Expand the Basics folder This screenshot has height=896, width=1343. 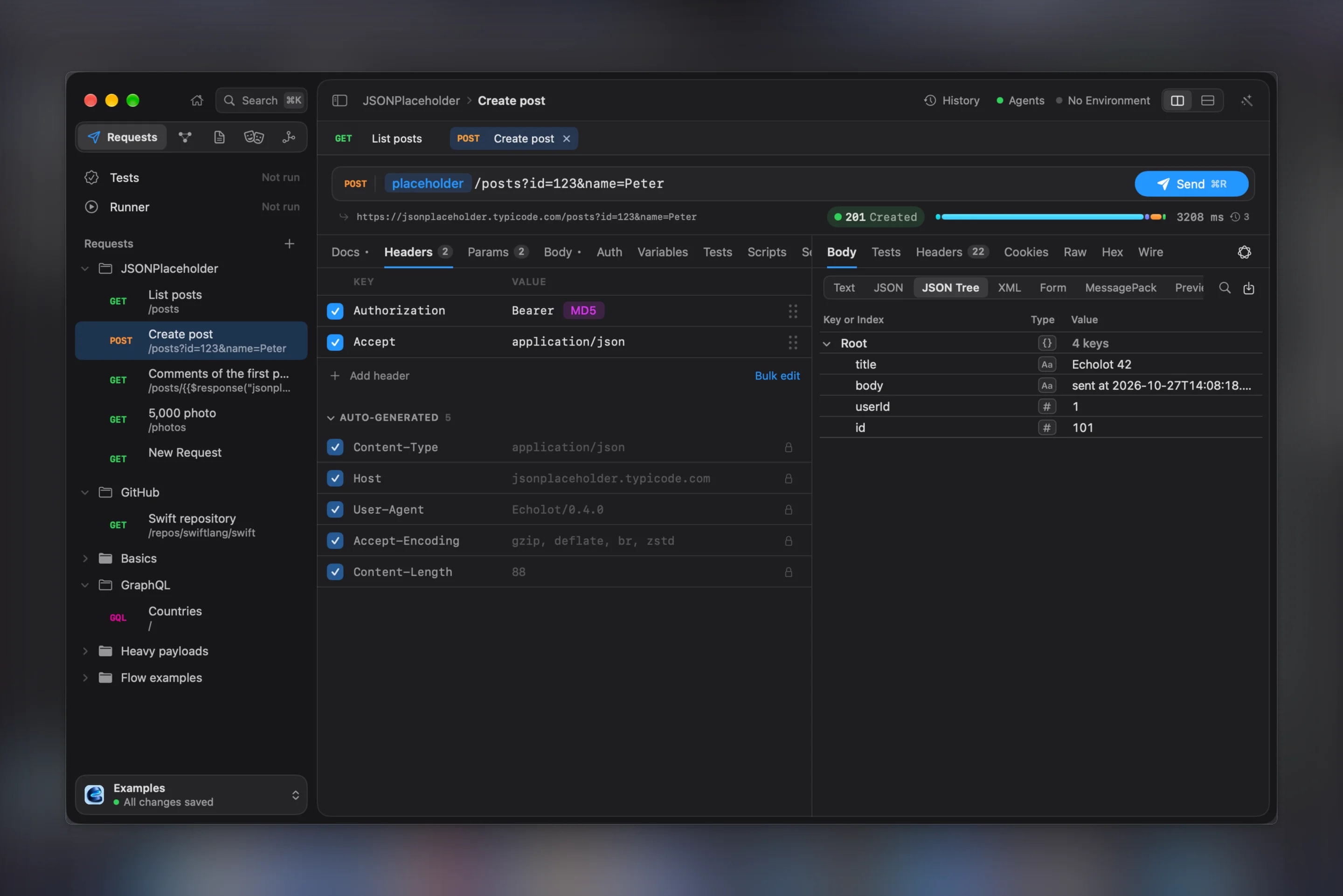click(85, 559)
